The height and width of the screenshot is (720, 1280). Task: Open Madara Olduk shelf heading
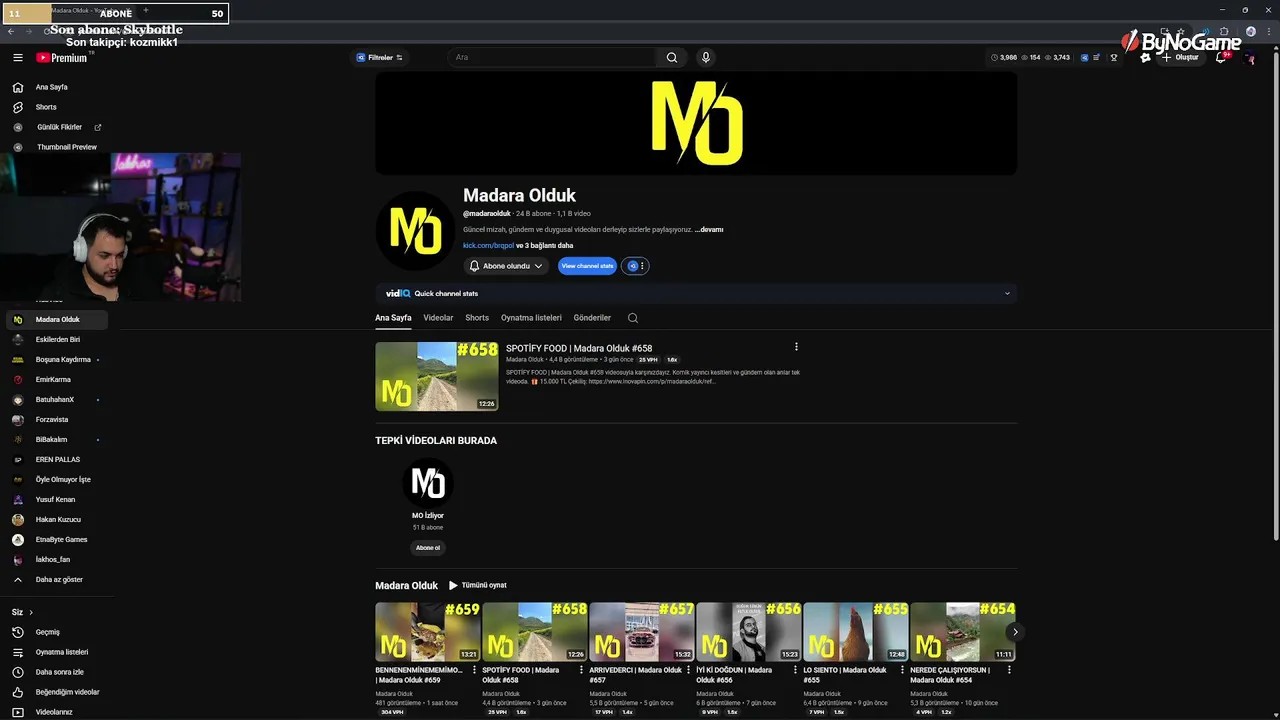(x=407, y=586)
